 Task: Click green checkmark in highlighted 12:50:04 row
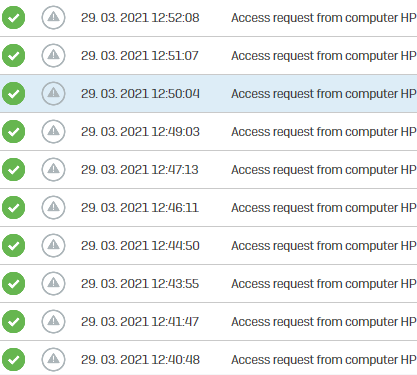click(x=13, y=94)
